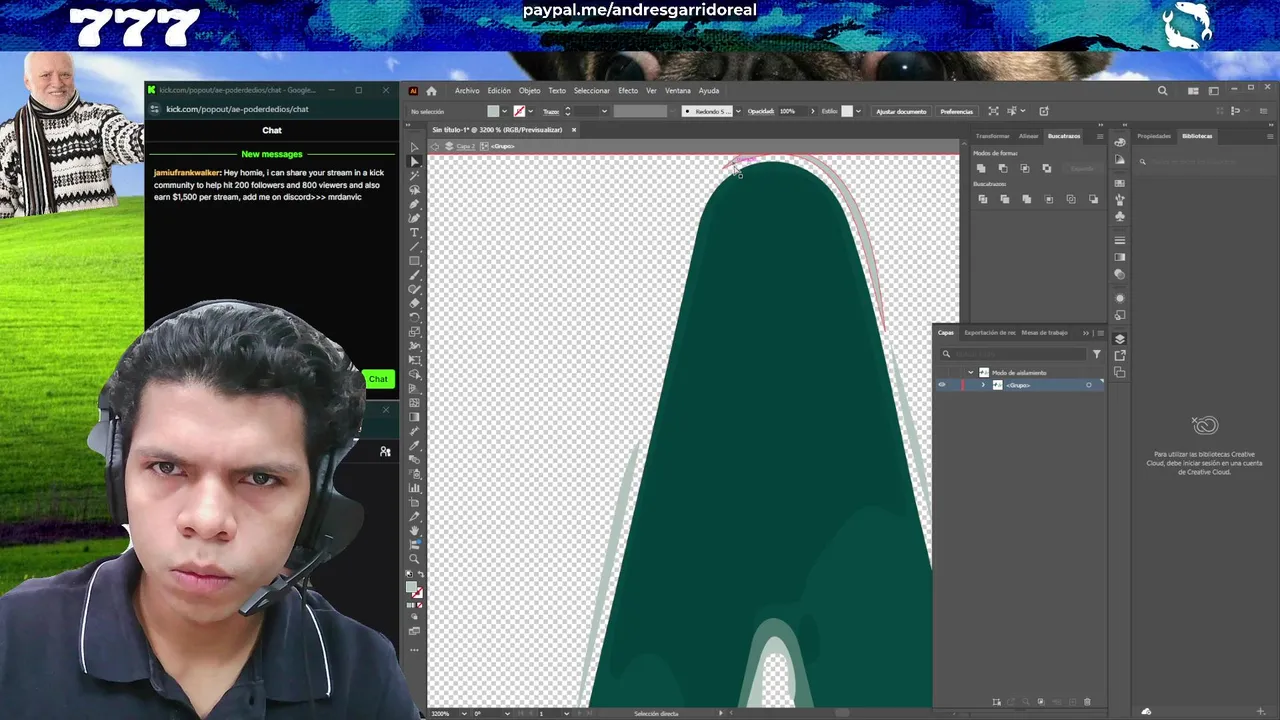Toggle visibility eye of <Grupo> layer
The height and width of the screenshot is (720, 1280).
click(x=941, y=385)
